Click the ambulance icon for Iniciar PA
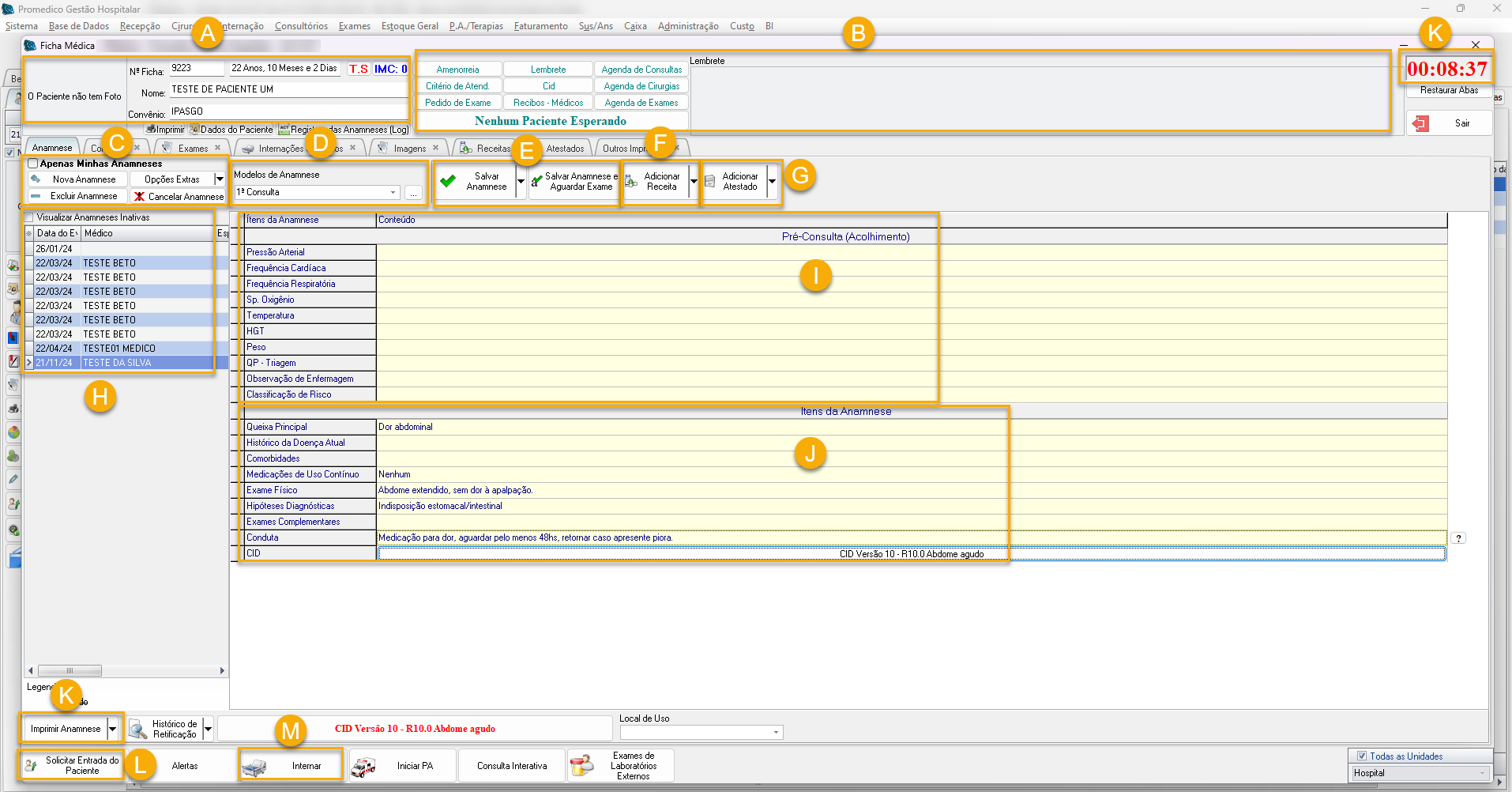The image size is (1512, 792). (363, 766)
